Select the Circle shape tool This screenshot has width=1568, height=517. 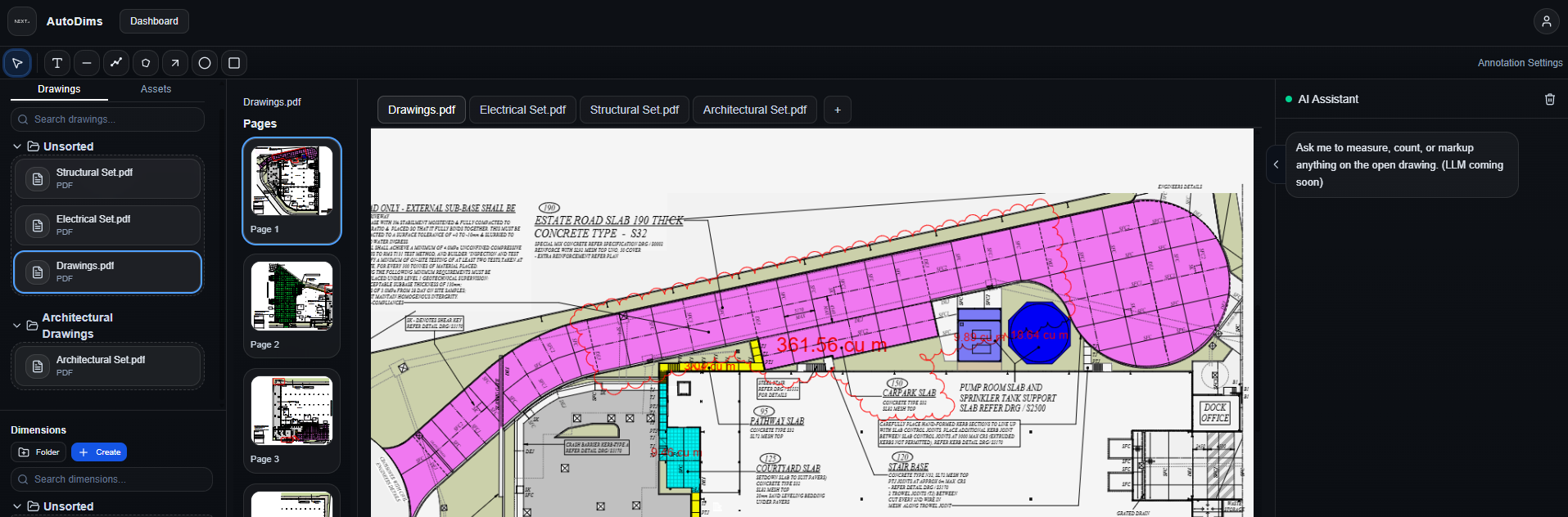point(205,63)
